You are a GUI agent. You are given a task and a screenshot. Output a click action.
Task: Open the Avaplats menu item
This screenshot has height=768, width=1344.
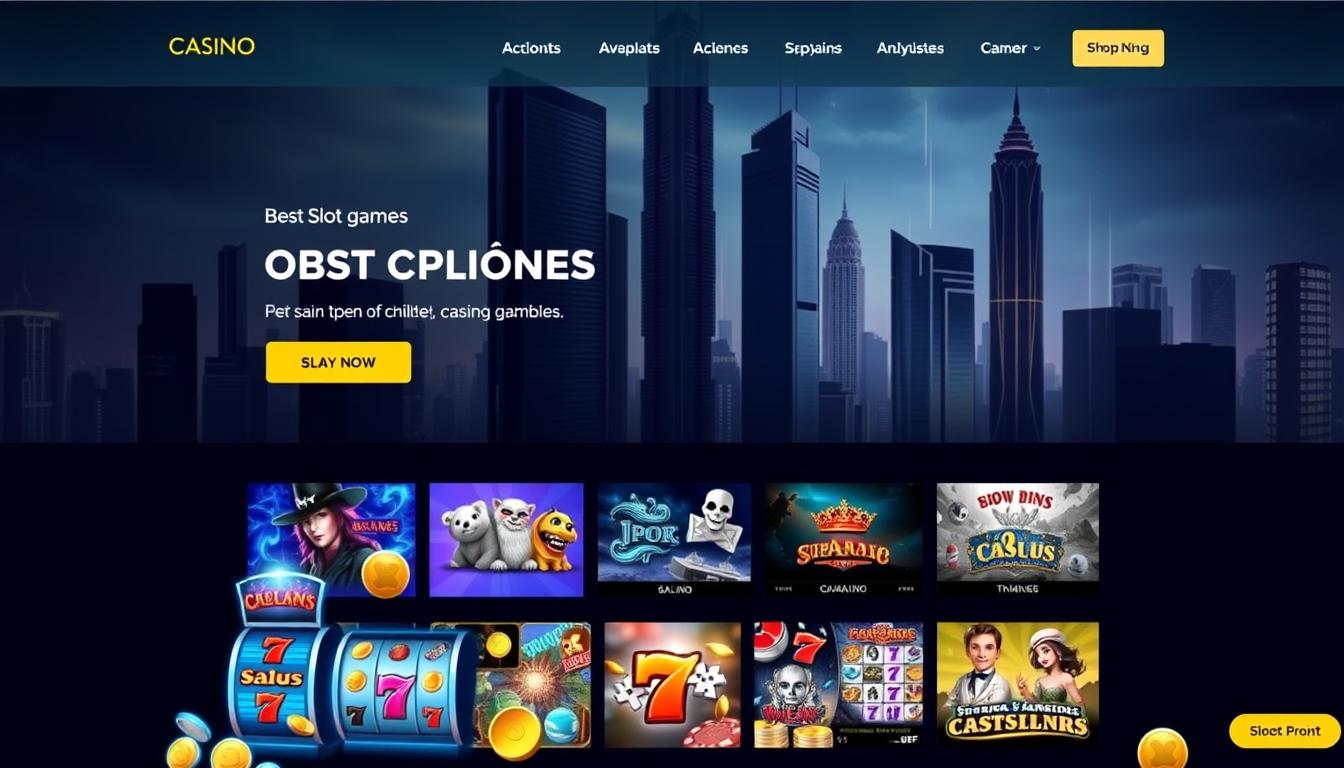629,48
